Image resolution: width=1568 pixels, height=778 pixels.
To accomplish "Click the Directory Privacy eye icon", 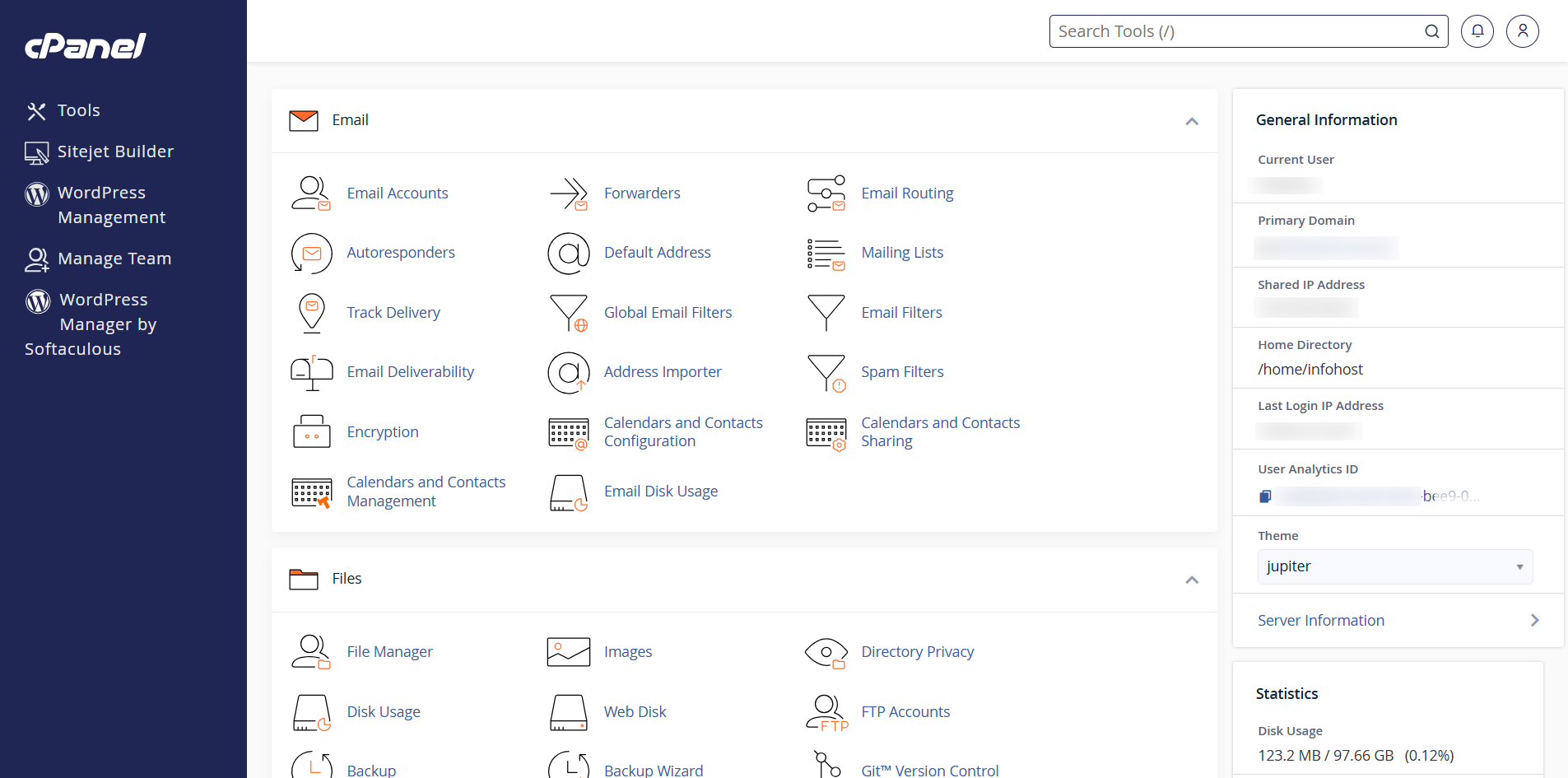I will [826, 653].
